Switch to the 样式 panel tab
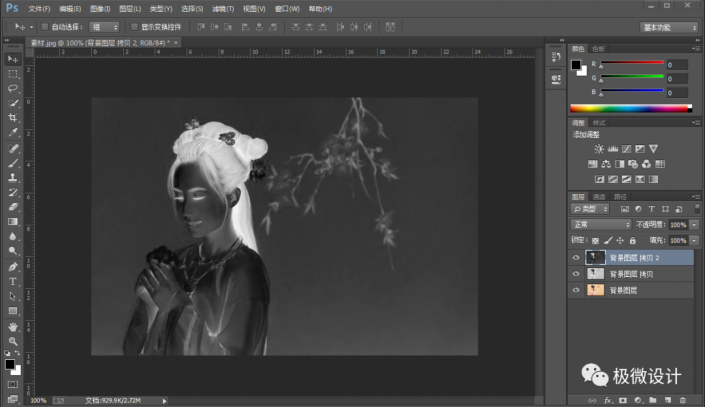The height and width of the screenshot is (407, 705). [598, 122]
